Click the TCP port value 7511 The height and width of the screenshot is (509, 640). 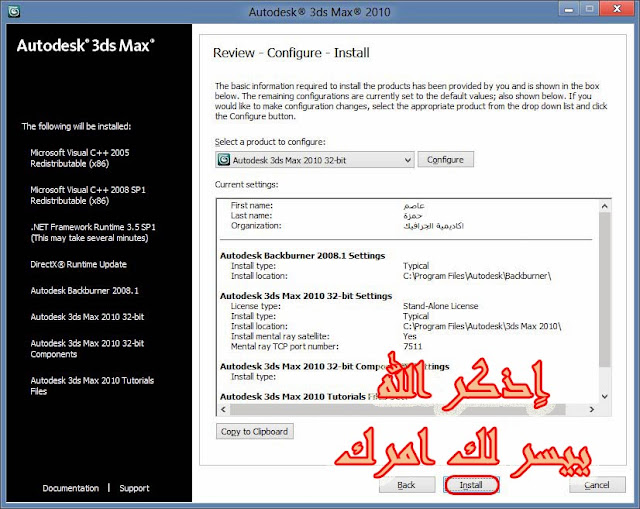[x=413, y=347]
